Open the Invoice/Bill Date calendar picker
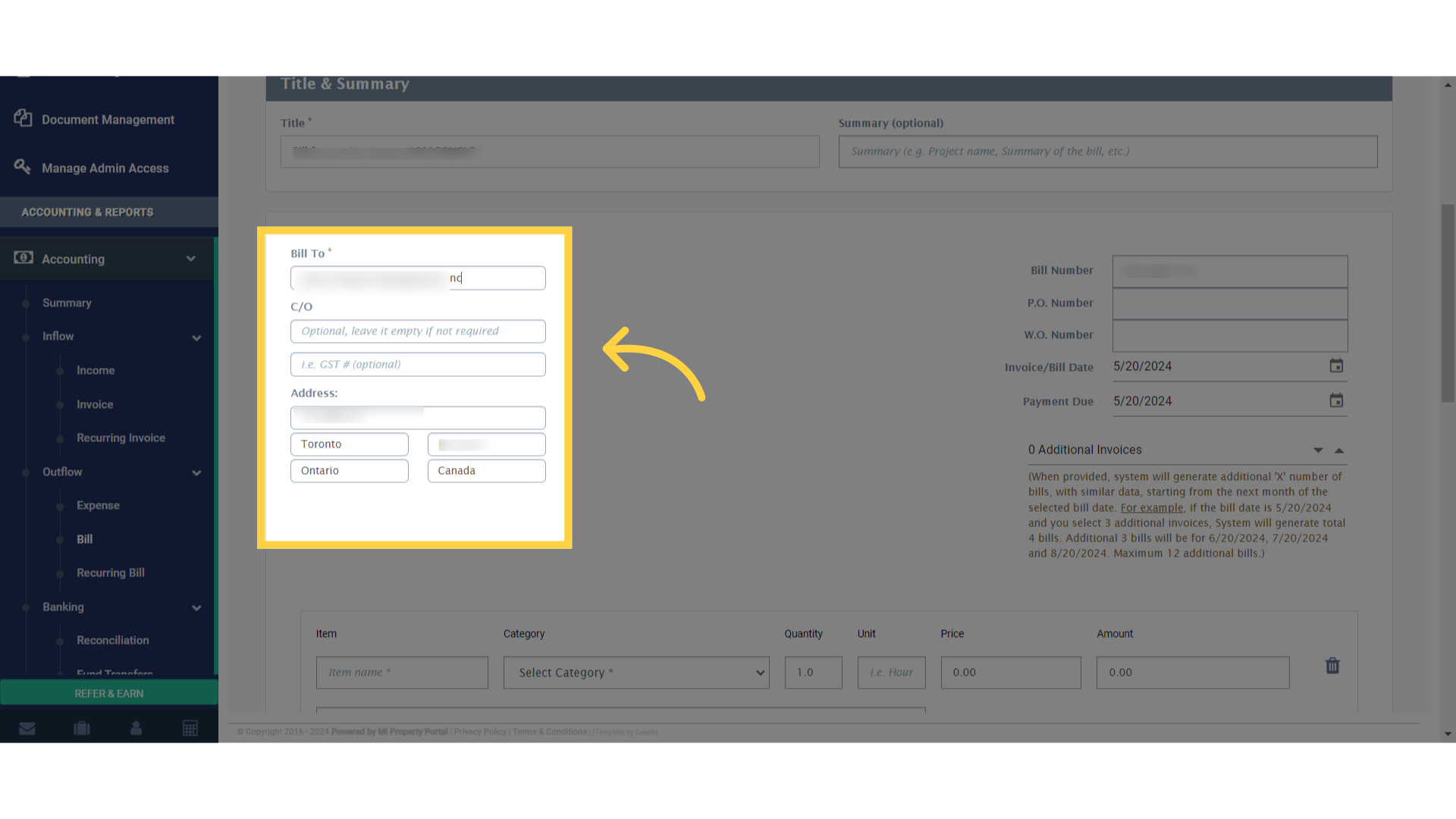The image size is (1456, 819). pyautogui.click(x=1336, y=366)
